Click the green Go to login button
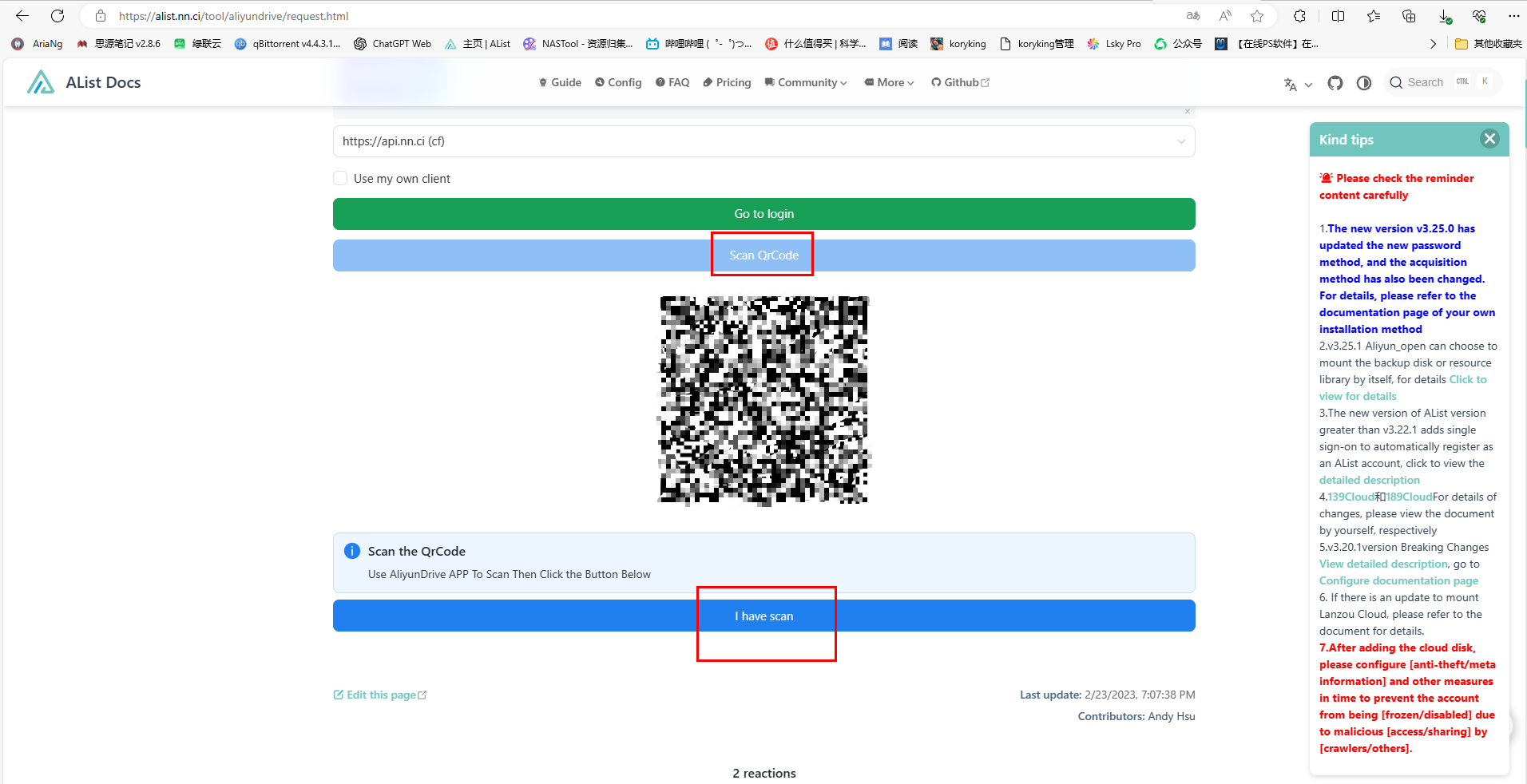Viewport: 1527px width, 784px height. pos(763,214)
